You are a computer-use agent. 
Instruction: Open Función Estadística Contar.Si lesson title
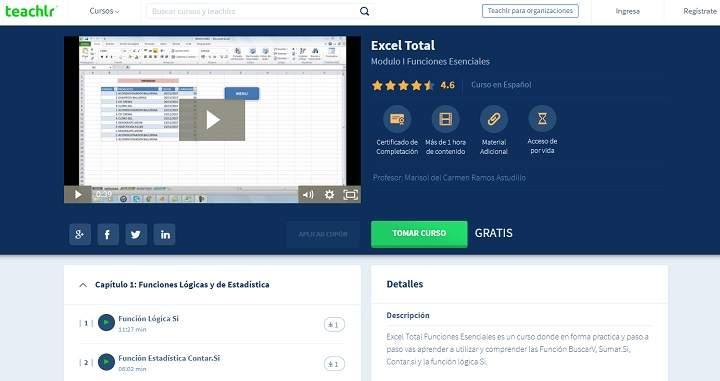(x=169, y=358)
